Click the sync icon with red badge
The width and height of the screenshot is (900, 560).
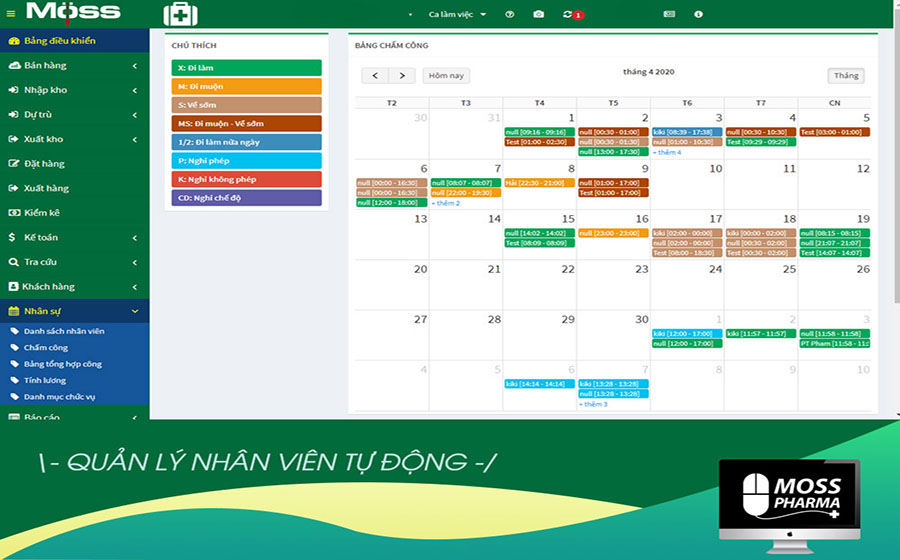[x=570, y=15]
